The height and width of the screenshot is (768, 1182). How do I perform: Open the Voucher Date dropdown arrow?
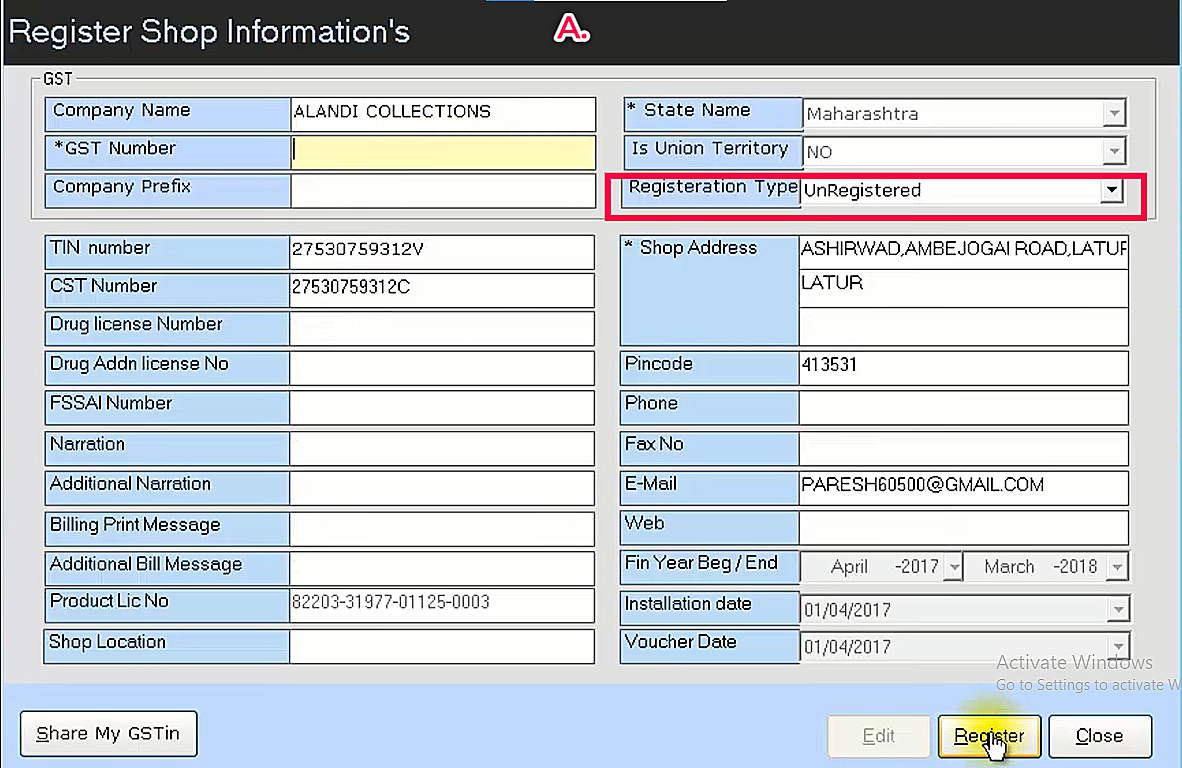(1118, 646)
